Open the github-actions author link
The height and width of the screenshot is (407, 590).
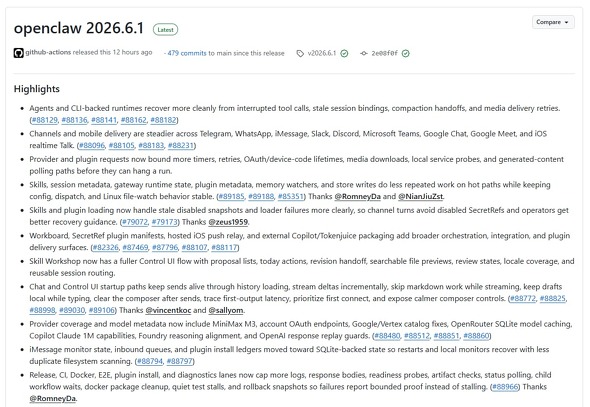point(48,52)
